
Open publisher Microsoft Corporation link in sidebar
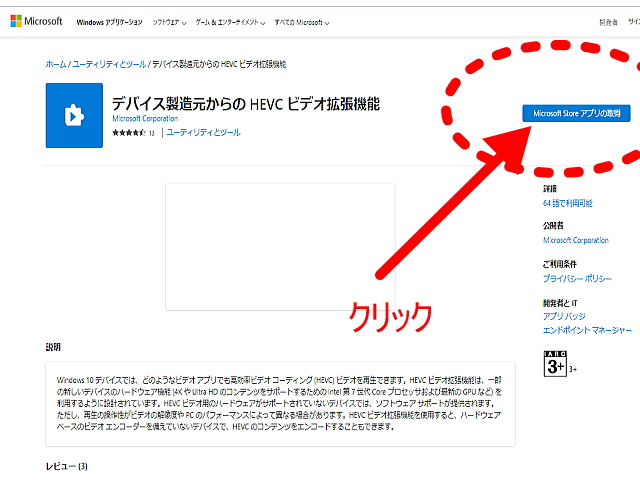(576, 240)
